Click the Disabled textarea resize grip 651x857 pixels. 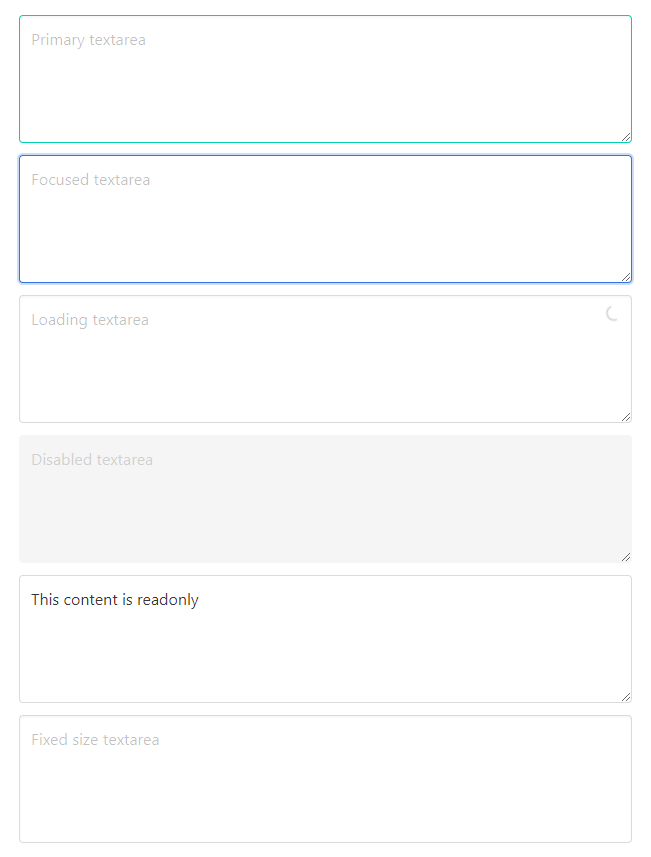pos(626,557)
